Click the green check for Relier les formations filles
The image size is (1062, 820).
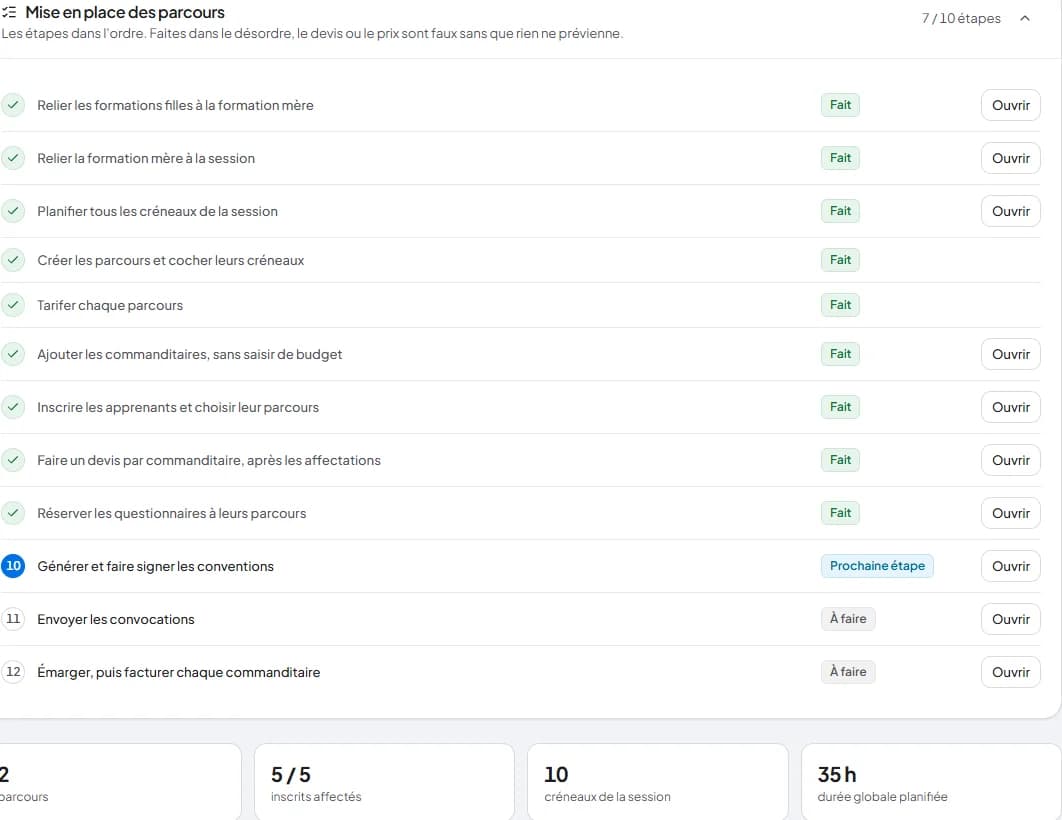click(13, 105)
